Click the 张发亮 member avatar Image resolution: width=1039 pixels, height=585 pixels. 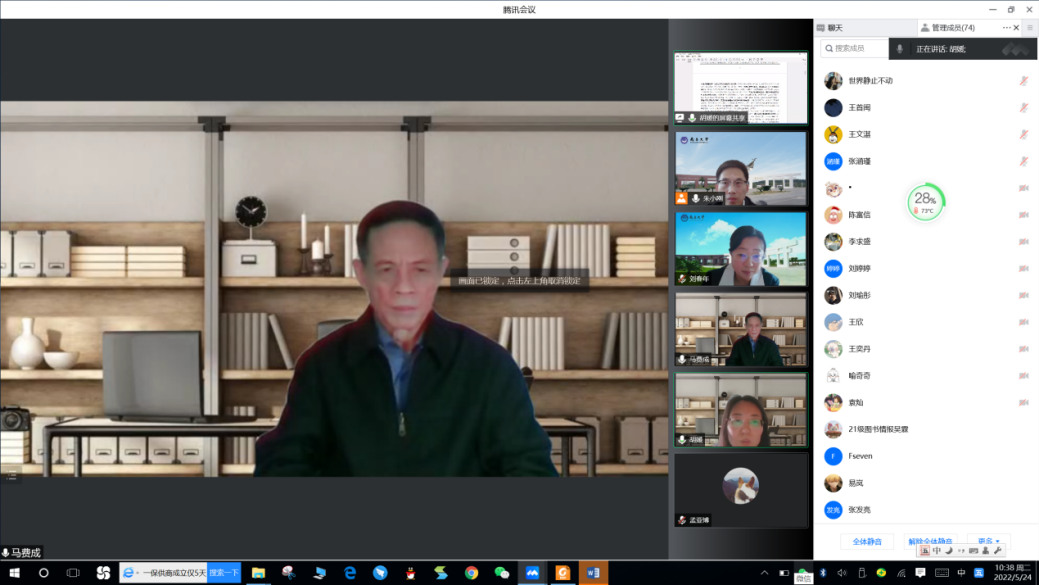tap(833, 510)
